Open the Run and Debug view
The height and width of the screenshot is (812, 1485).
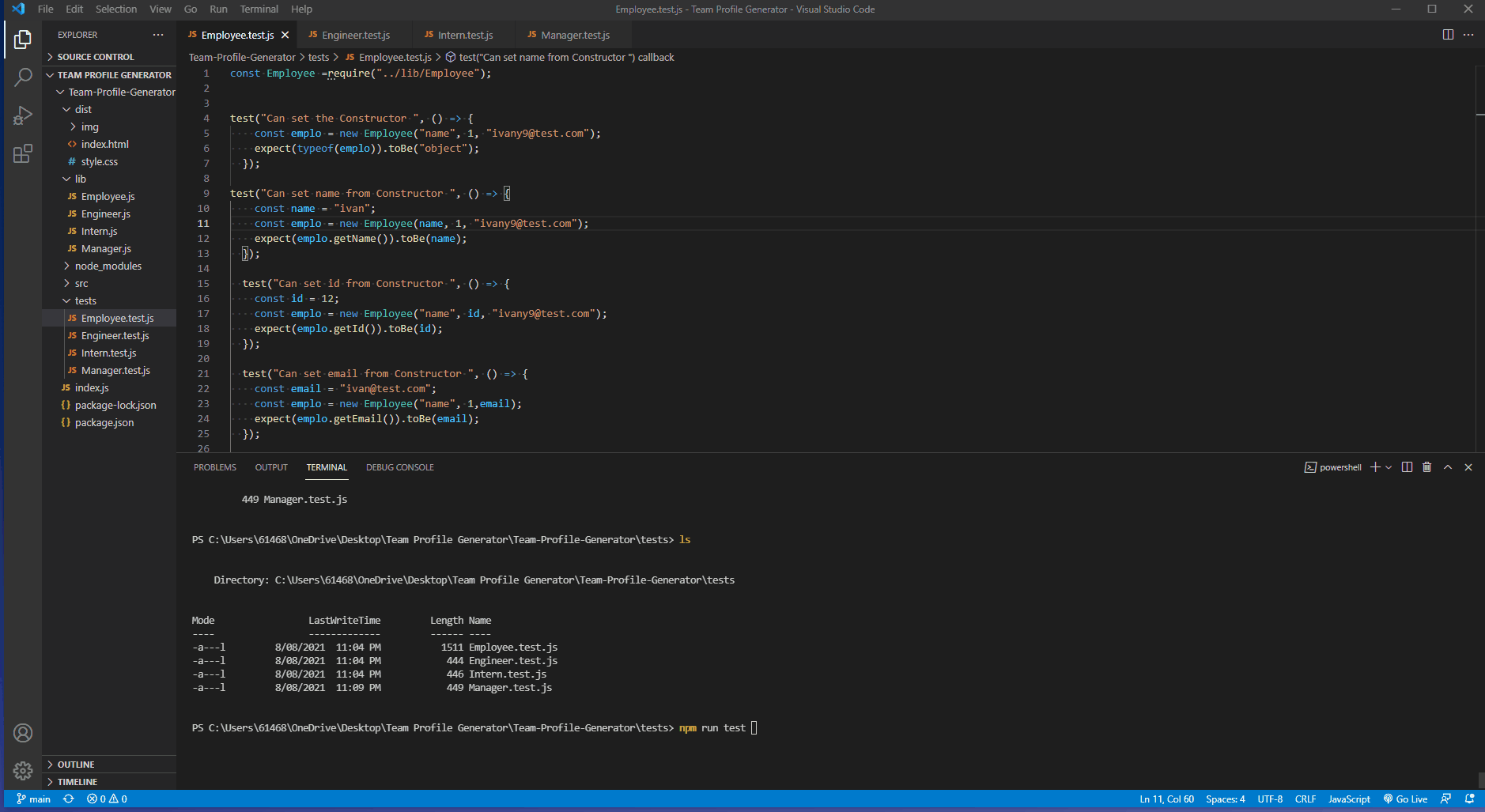click(x=23, y=115)
